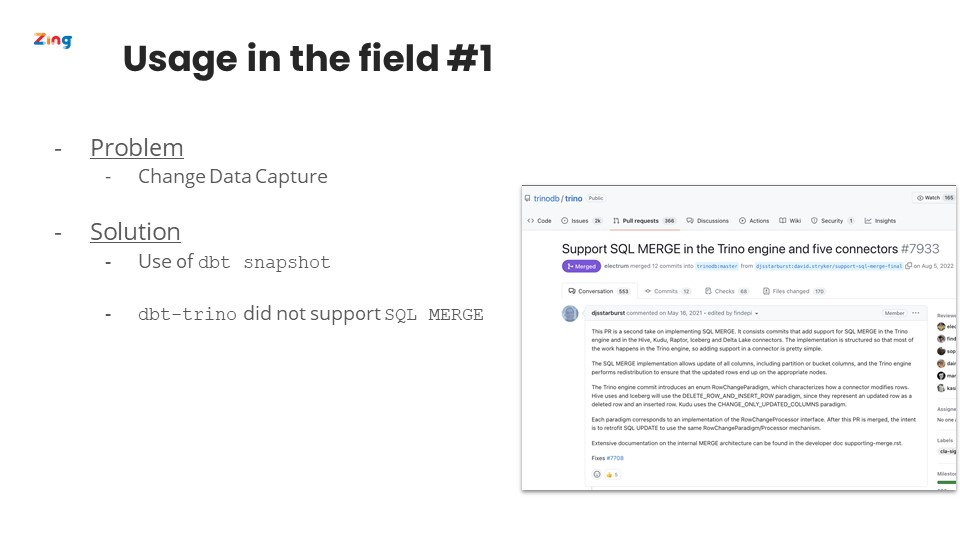Follow the Fixes #7708 issue link
960x540 pixels.
coord(615,458)
